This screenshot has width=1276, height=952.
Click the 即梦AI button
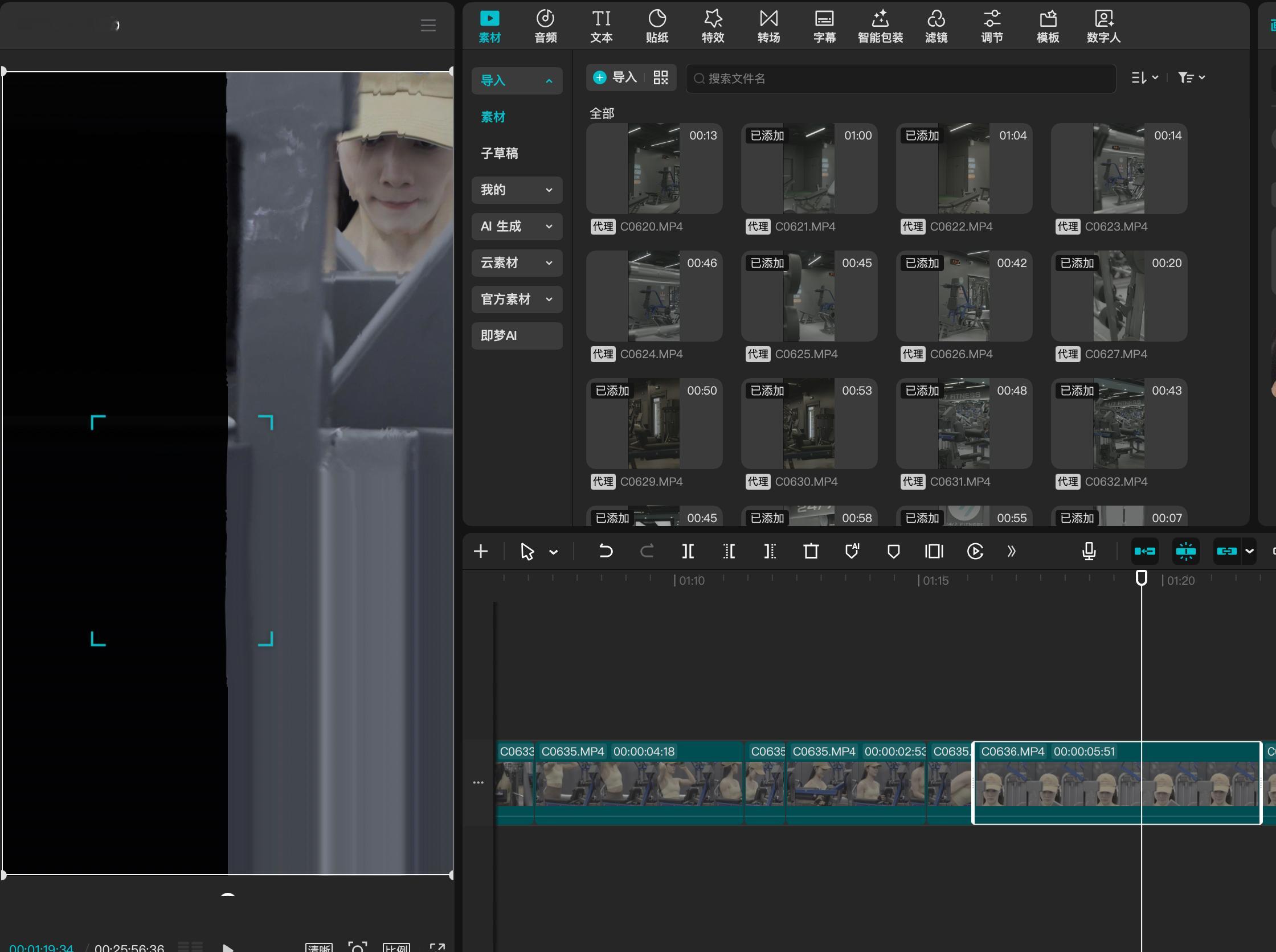click(x=517, y=335)
